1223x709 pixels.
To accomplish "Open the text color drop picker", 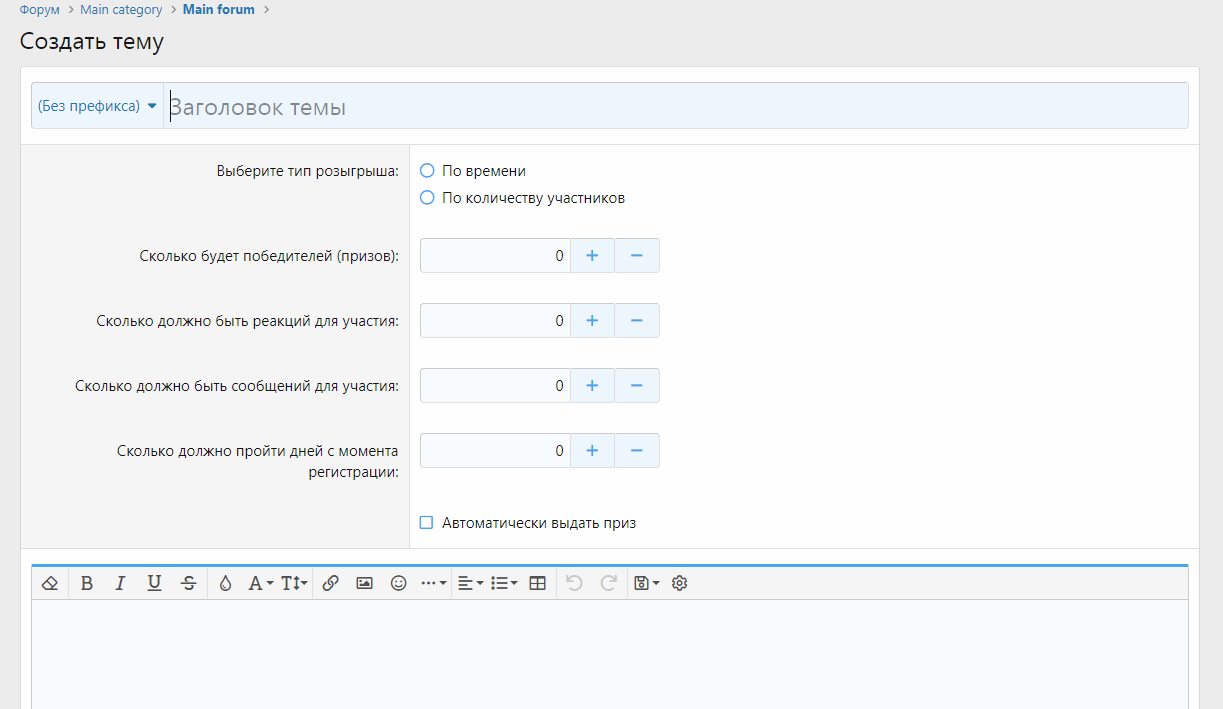I will [x=225, y=583].
